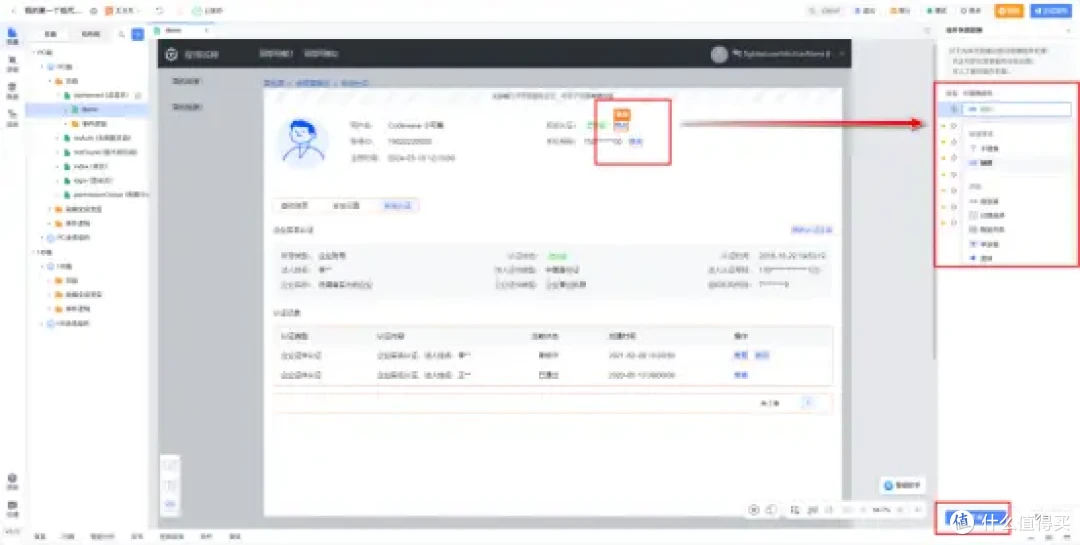Click the circular icon starting the zoom bar

[754, 510]
